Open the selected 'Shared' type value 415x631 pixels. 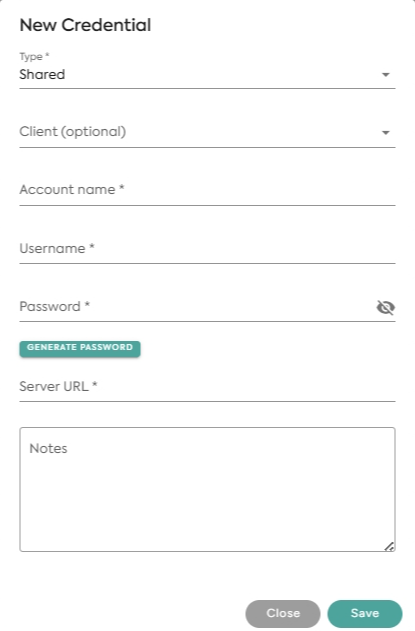tap(42, 74)
